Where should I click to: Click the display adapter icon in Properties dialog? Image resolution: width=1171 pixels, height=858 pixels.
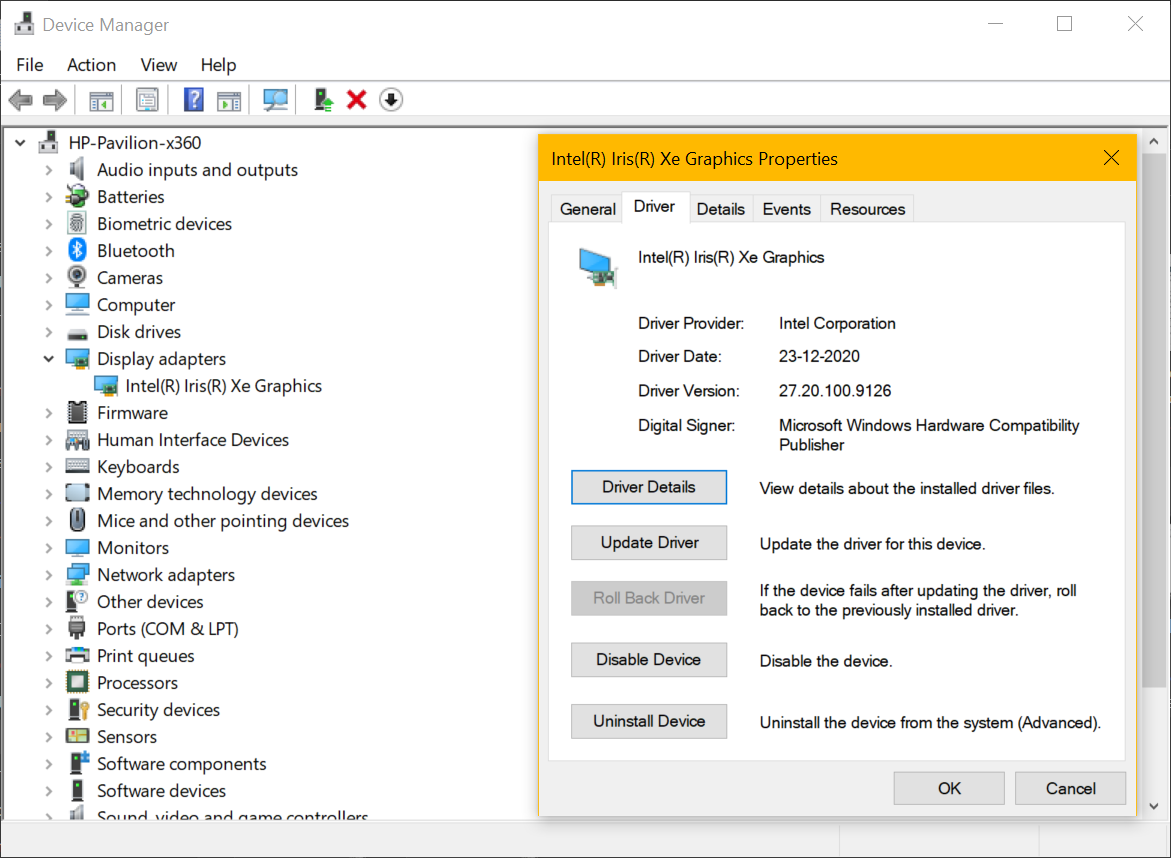(x=597, y=267)
